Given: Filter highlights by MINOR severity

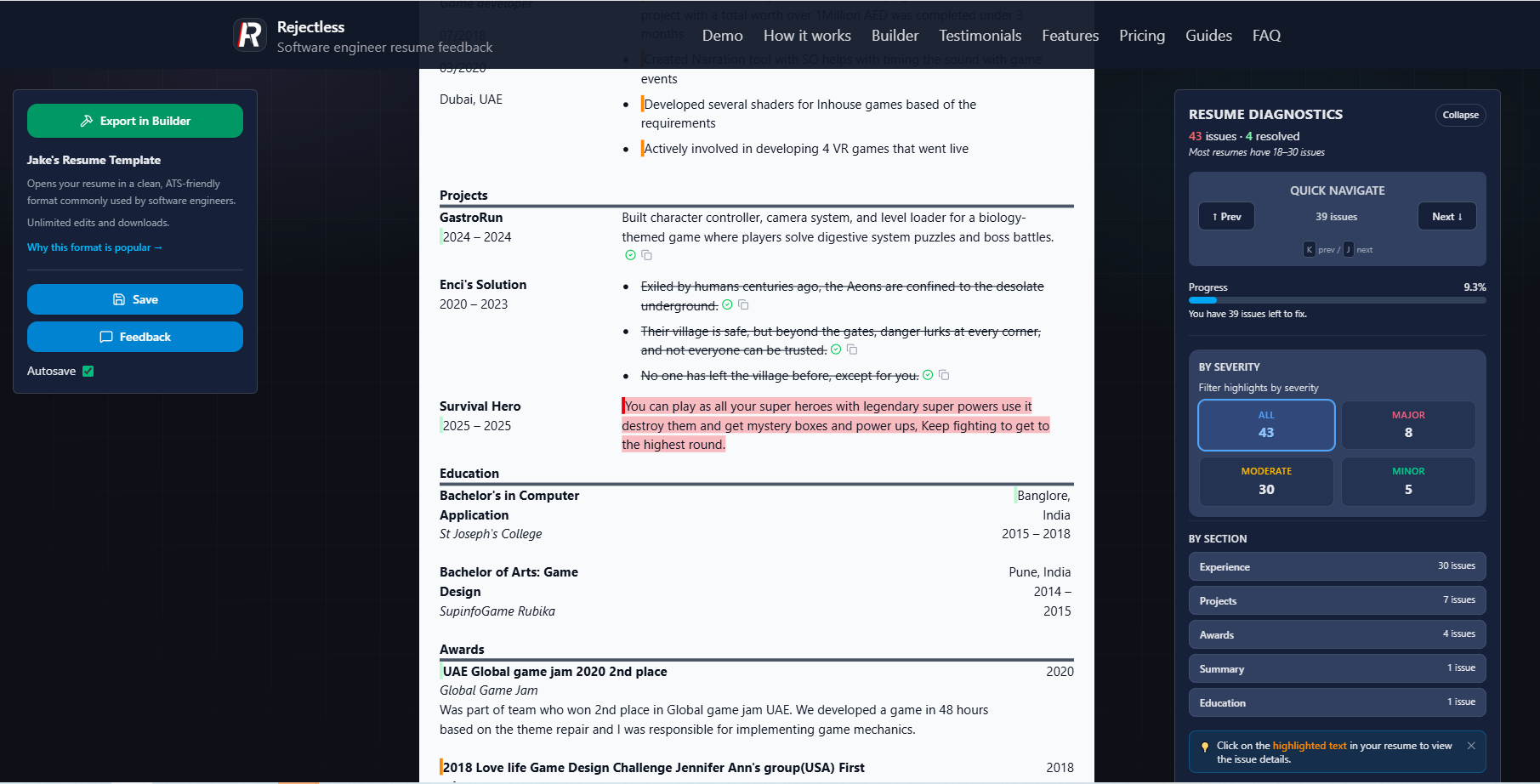Looking at the screenshot, I should [1408, 481].
